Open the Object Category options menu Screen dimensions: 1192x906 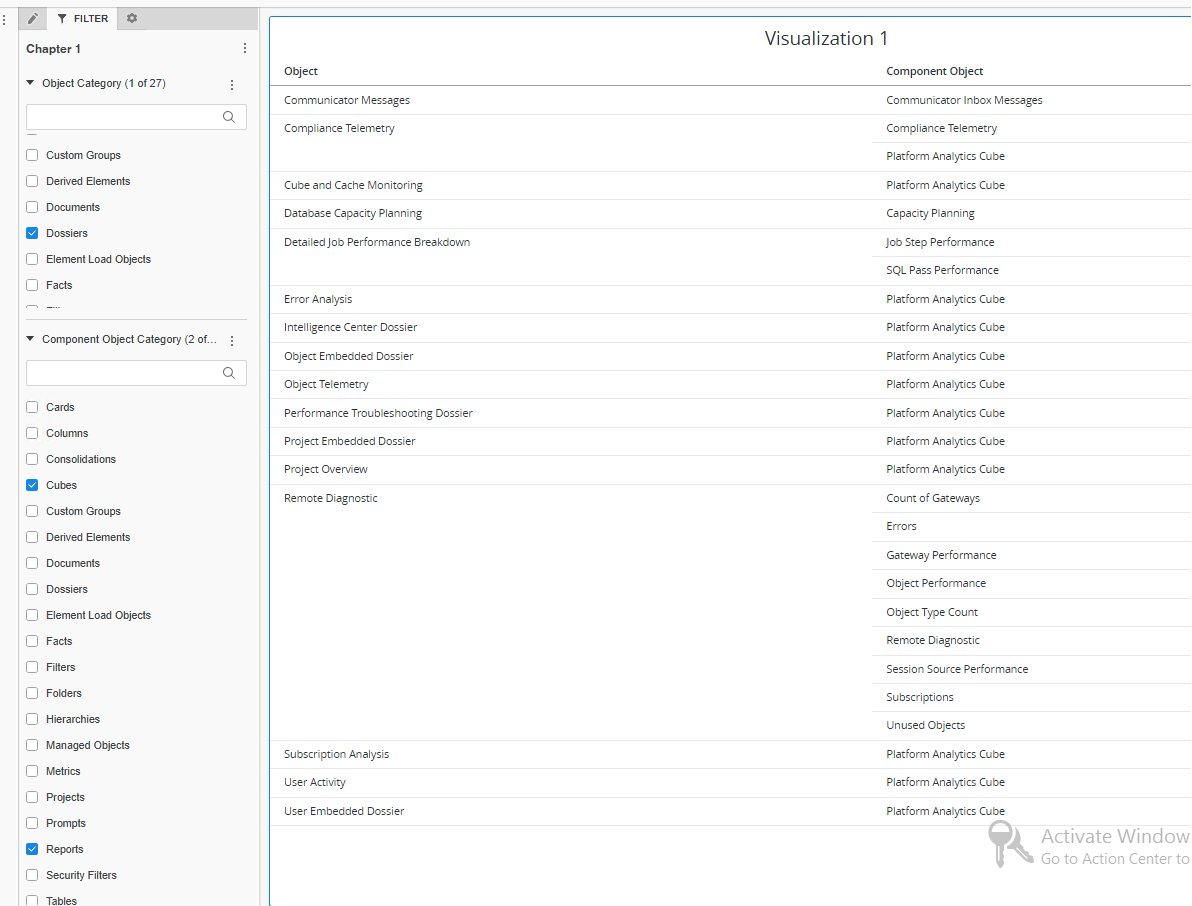coord(231,84)
